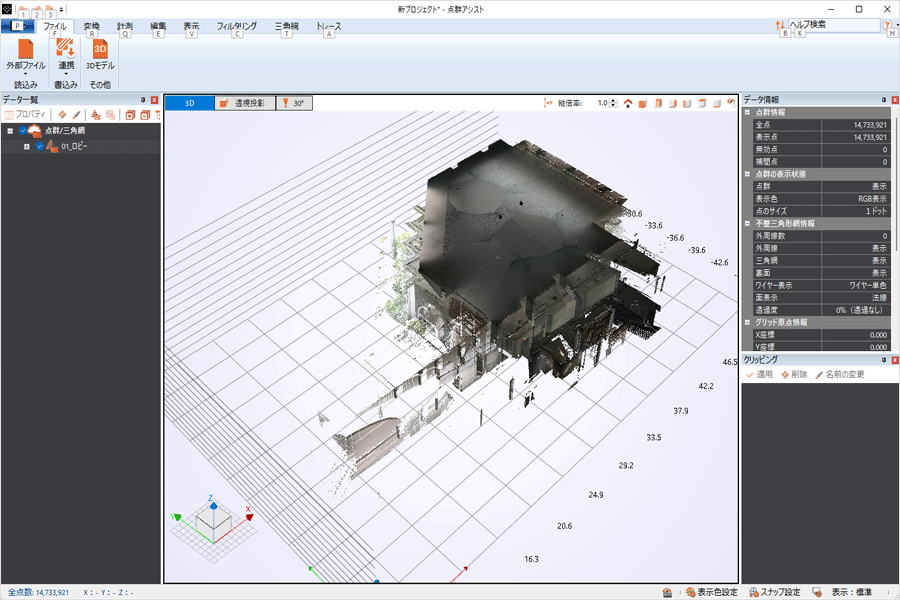The height and width of the screenshot is (600, 900).
Task: Switch to the 計測 ribbon tab
Action: tap(125, 25)
